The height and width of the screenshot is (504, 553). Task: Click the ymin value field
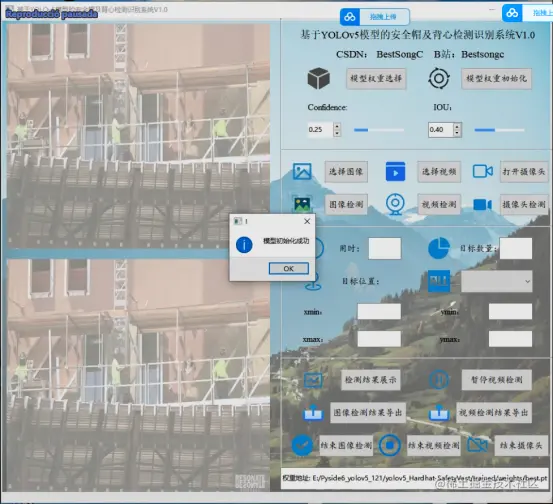click(510, 311)
